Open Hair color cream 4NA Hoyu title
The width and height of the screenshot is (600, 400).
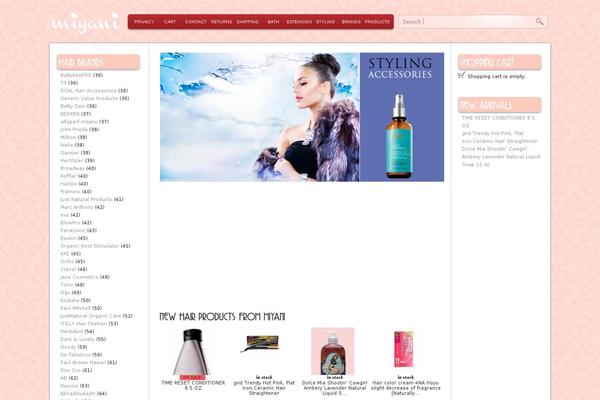click(x=406, y=388)
